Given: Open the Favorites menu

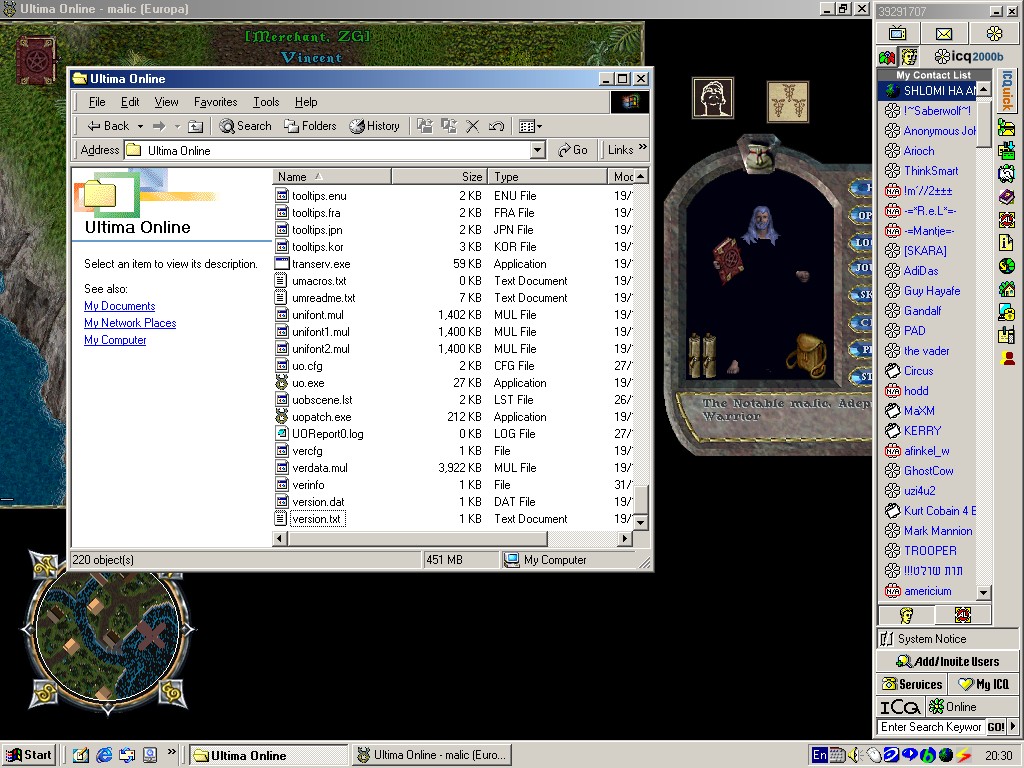Looking at the screenshot, I should pos(216,102).
